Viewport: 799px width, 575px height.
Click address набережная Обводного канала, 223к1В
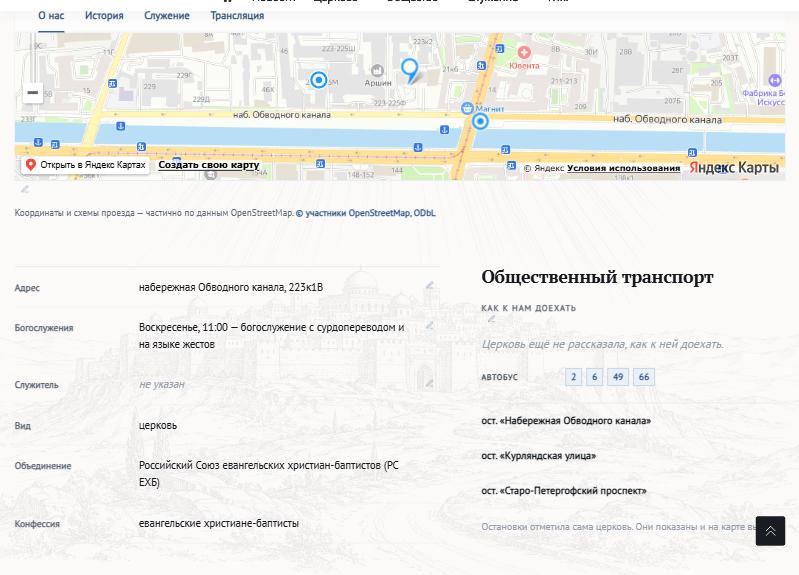pos(231,288)
